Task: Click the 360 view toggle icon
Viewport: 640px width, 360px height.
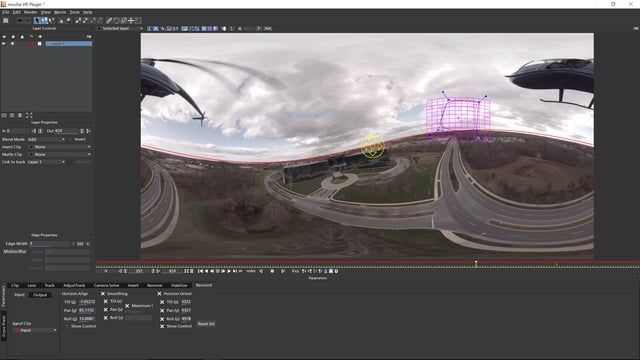Action: 268,29
